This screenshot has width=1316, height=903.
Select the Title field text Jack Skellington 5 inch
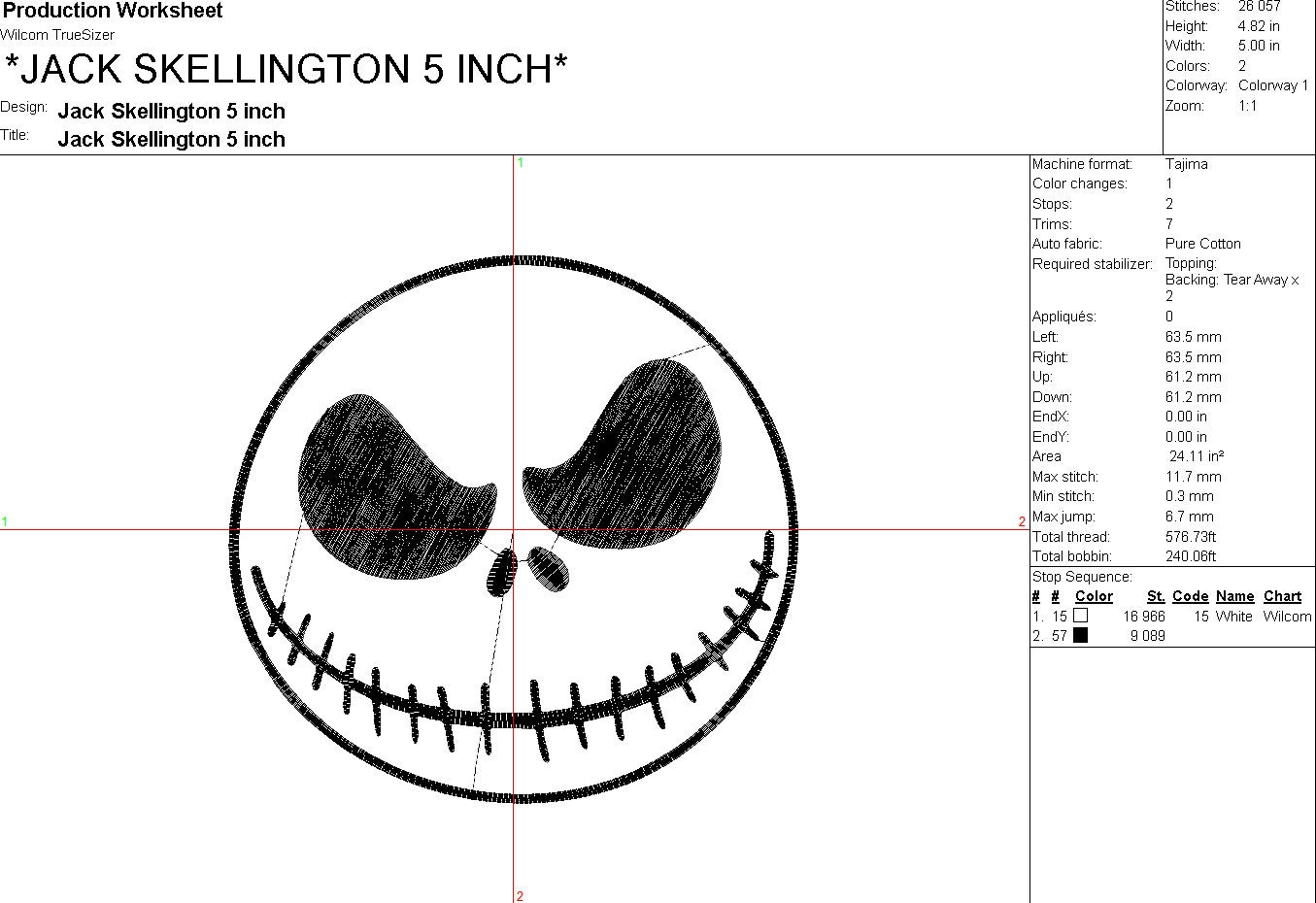[171, 139]
